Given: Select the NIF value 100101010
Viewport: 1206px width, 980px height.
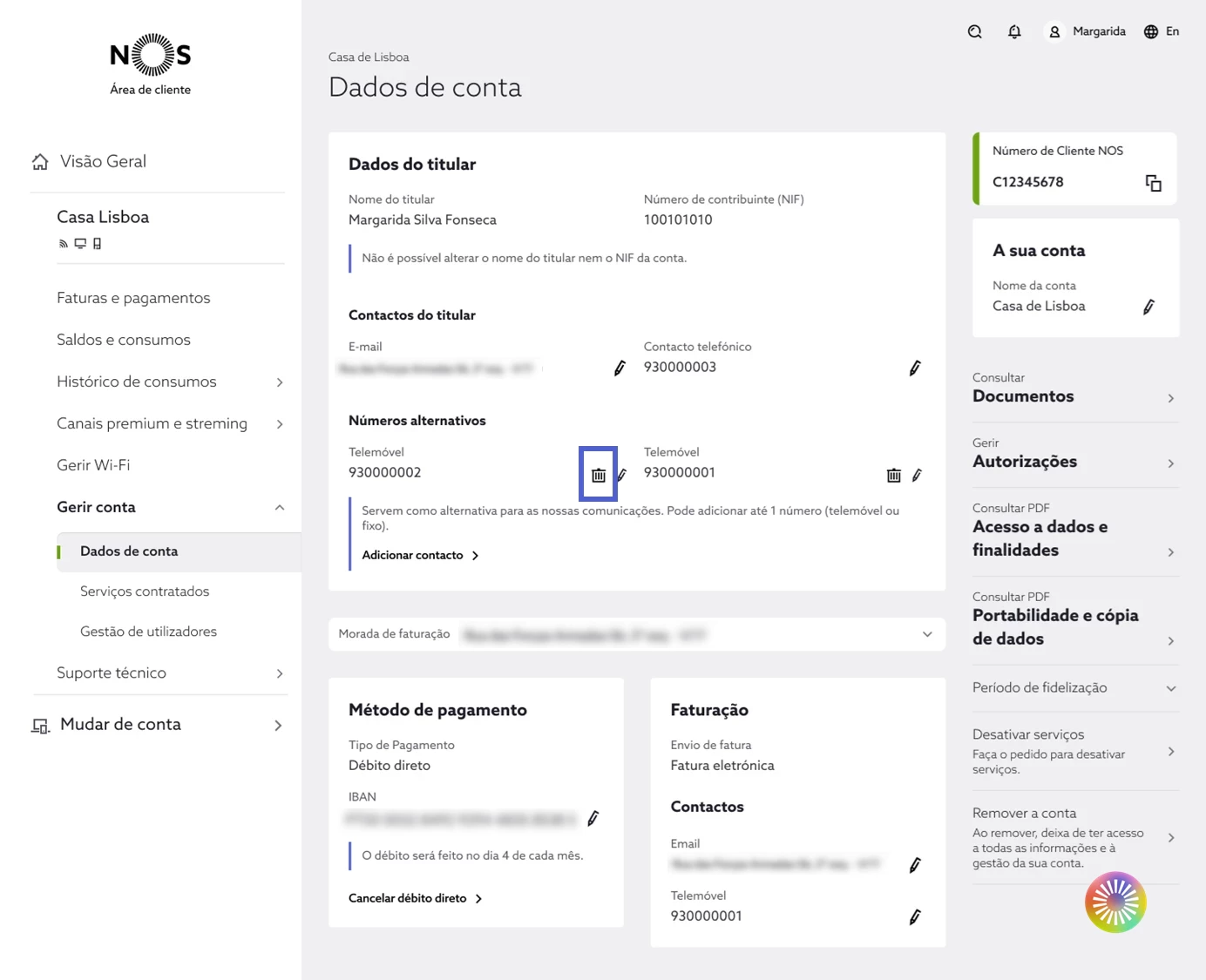Looking at the screenshot, I should (678, 220).
